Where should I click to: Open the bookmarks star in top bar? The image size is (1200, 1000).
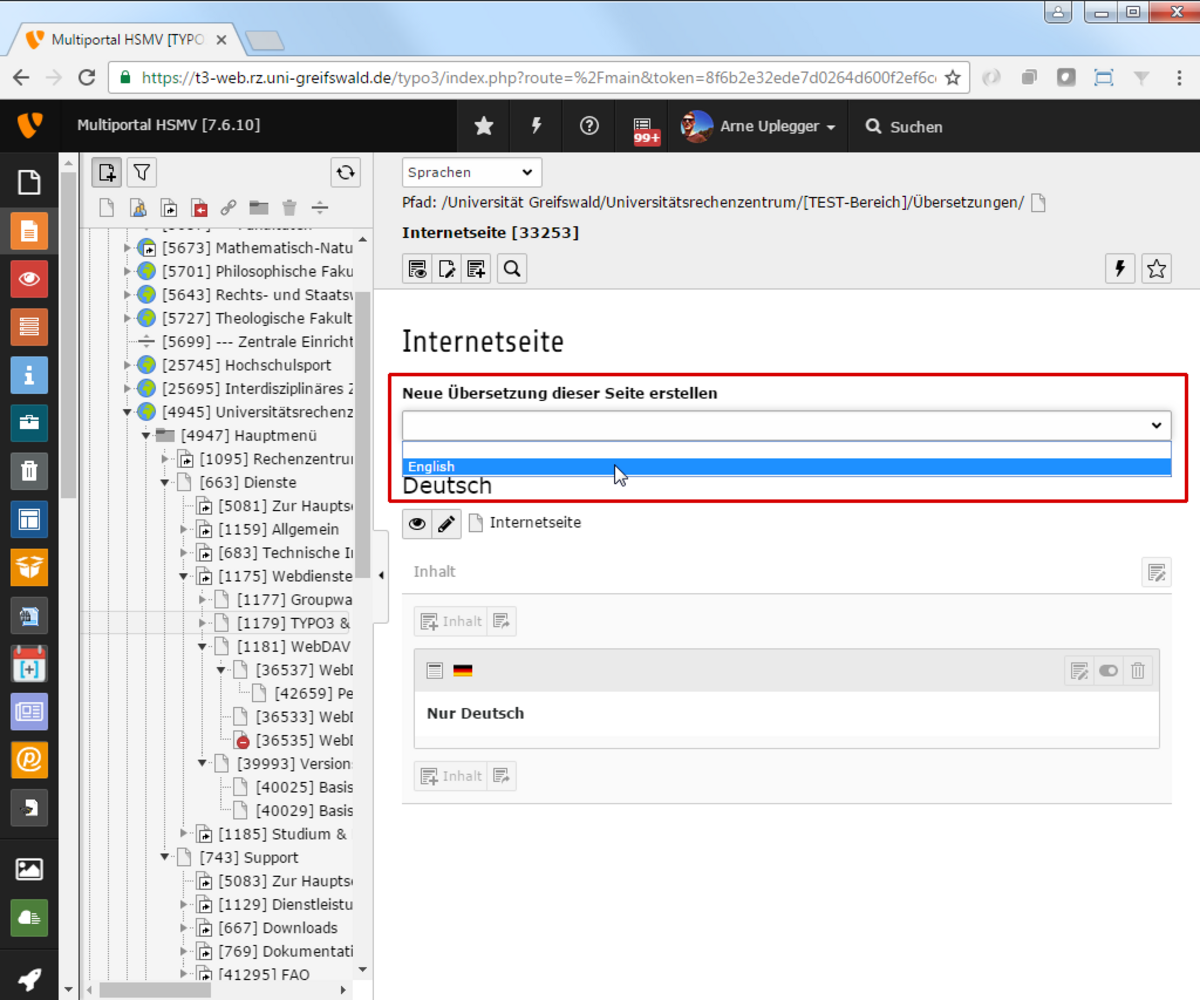point(484,127)
